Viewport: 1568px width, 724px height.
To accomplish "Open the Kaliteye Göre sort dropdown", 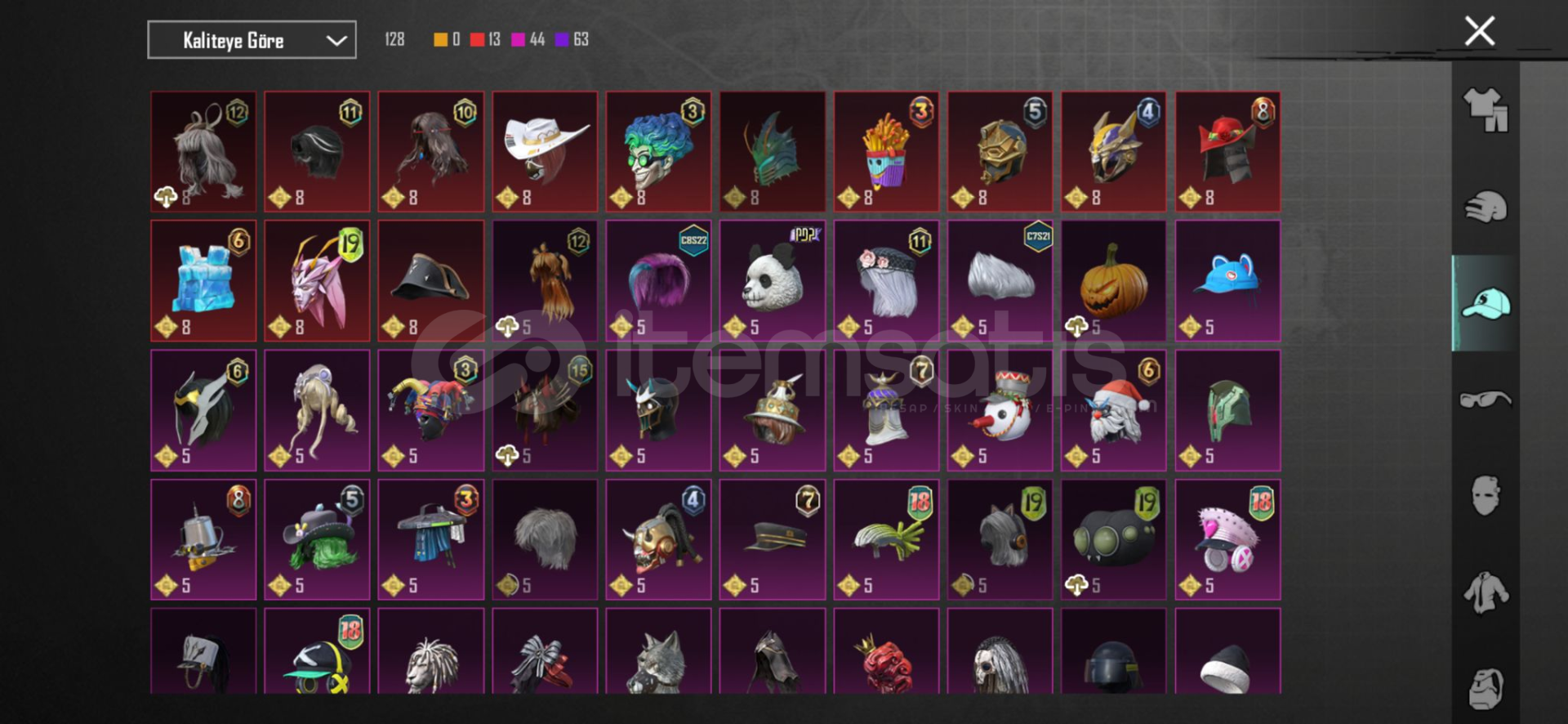I will [252, 40].
